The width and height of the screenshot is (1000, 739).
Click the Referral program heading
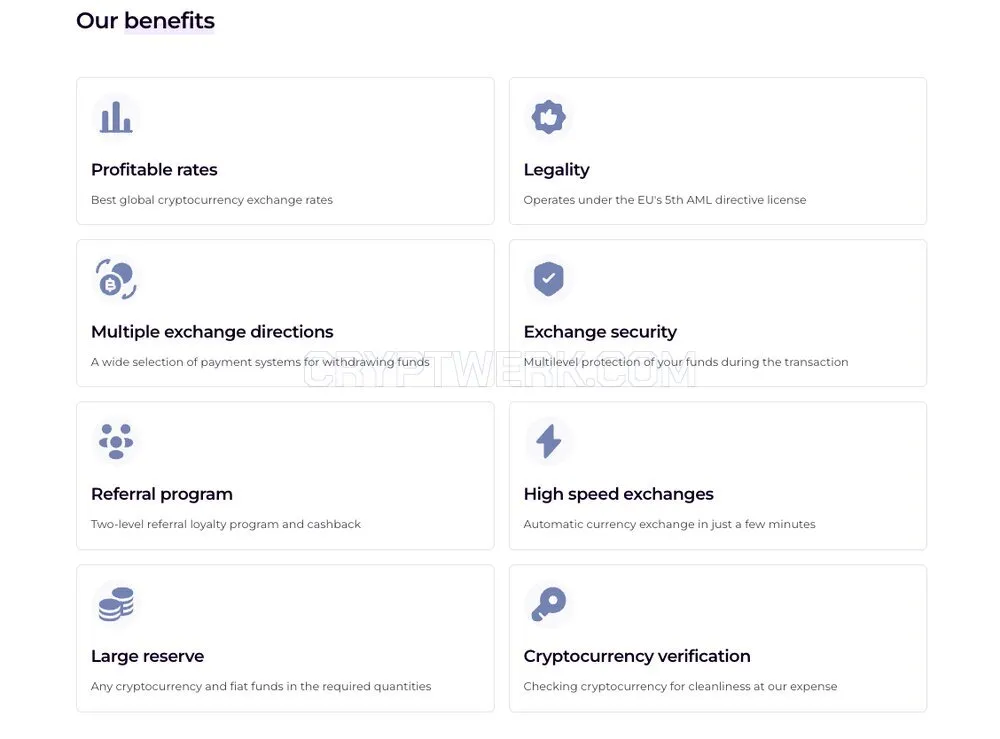point(162,494)
